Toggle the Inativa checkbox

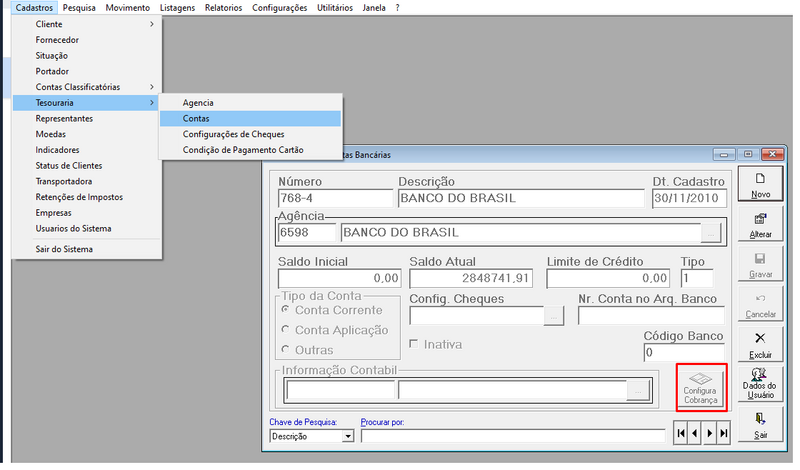[x=414, y=344]
